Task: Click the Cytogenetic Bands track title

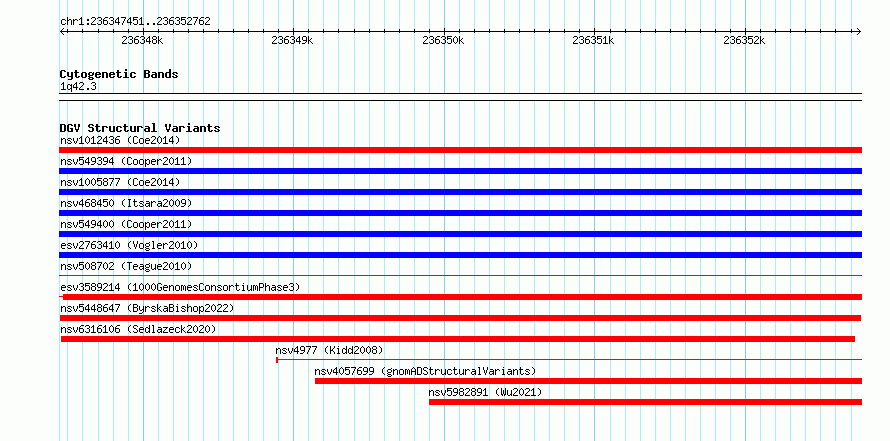Action: [x=119, y=74]
